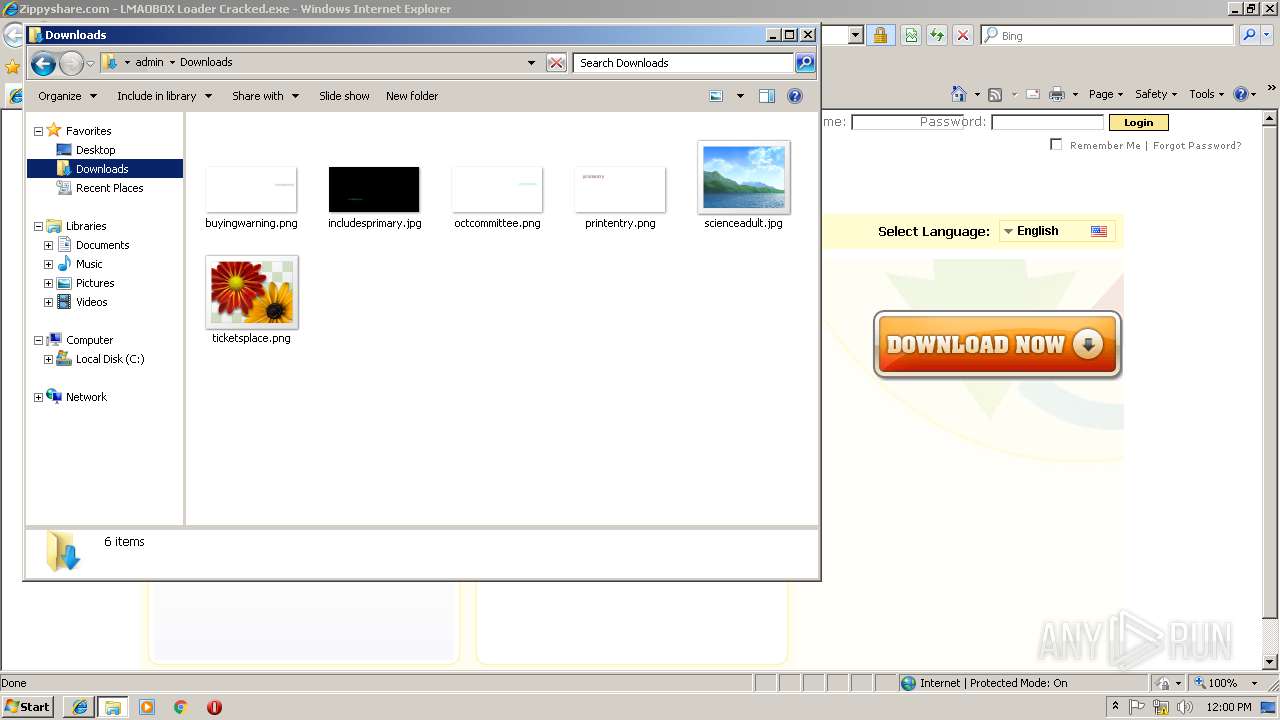Open the Select Language English dropdown
1280x720 pixels.
pyautogui.click(x=1056, y=231)
